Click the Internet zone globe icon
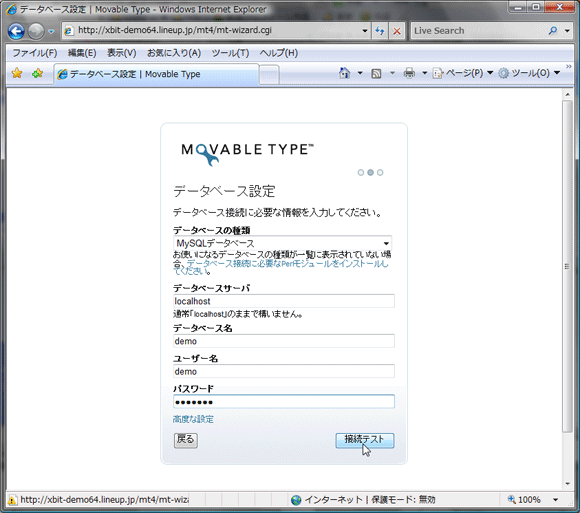The height and width of the screenshot is (513, 580). (296, 500)
